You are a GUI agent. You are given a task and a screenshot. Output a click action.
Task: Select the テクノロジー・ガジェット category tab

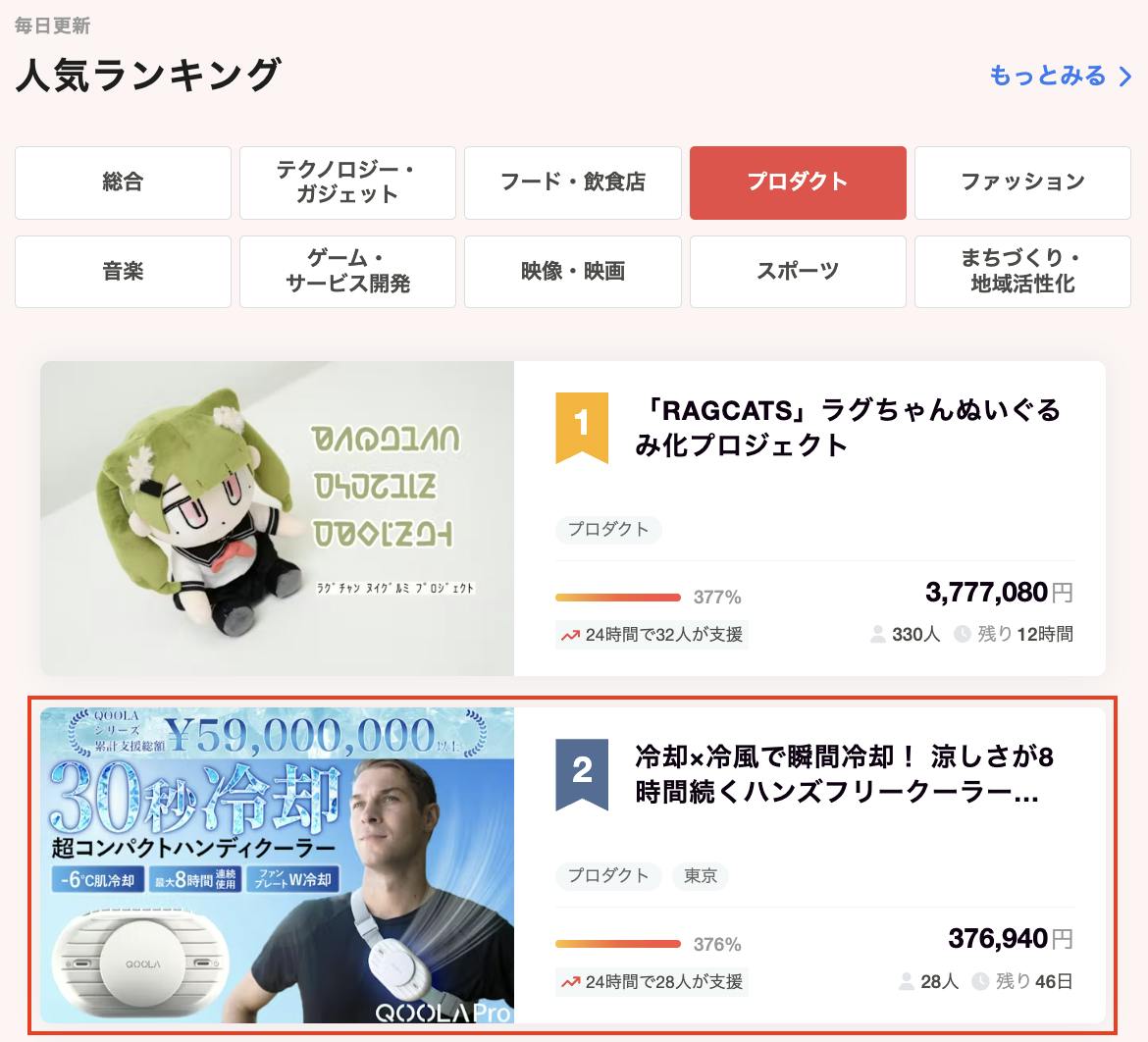(347, 182)
